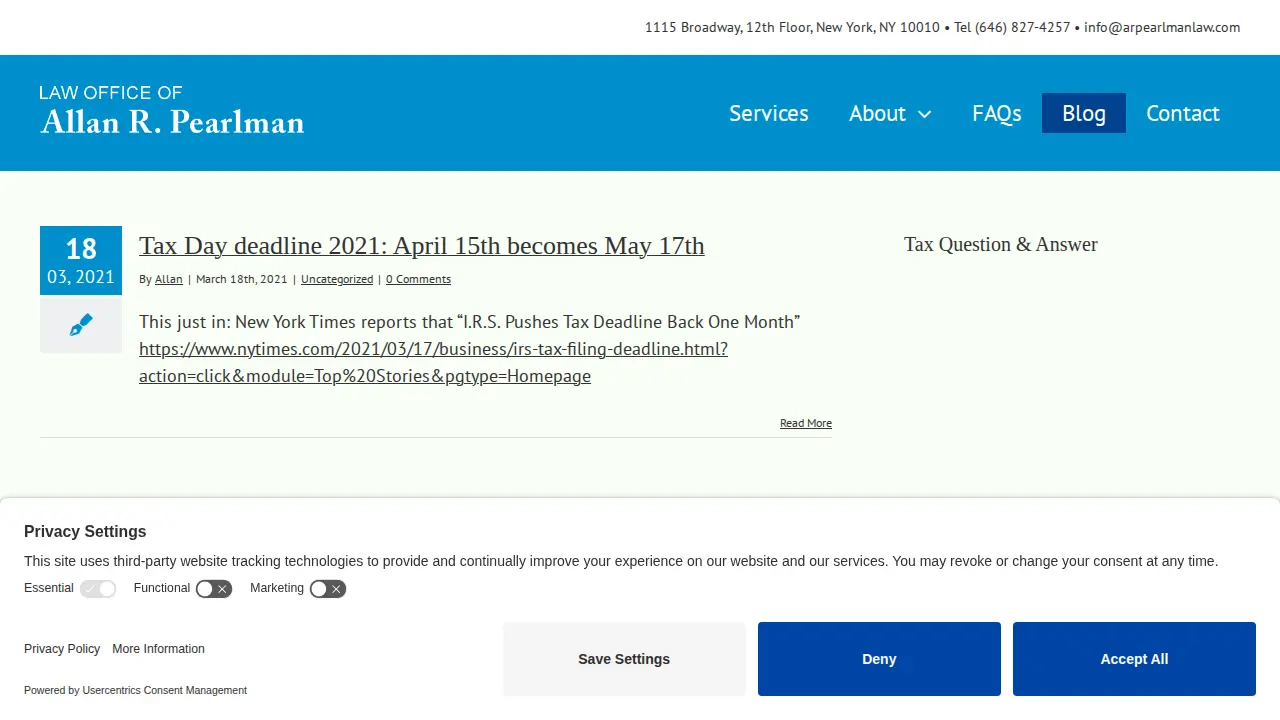Click the pen icon beside the blog post
This screenshot has height=720, width=1280.
pos(81,324)
